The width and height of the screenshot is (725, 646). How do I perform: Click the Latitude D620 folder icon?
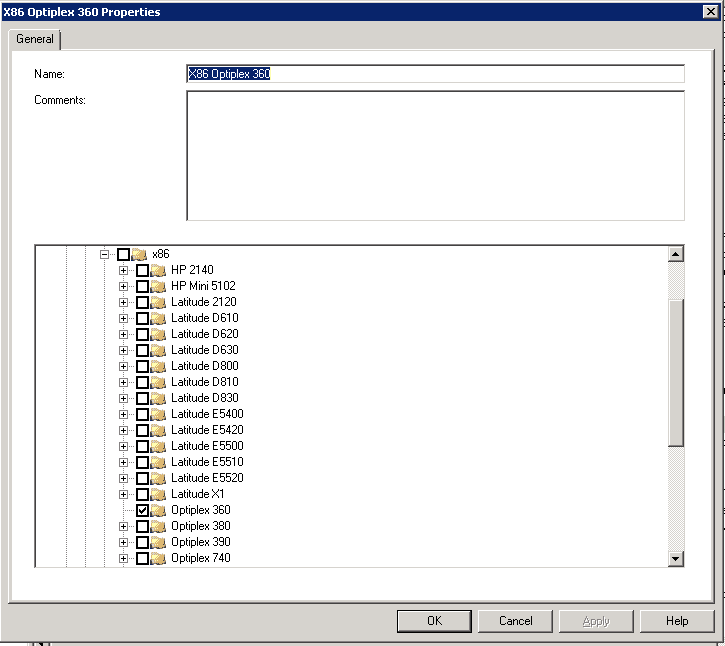click(x=158, y=334)
